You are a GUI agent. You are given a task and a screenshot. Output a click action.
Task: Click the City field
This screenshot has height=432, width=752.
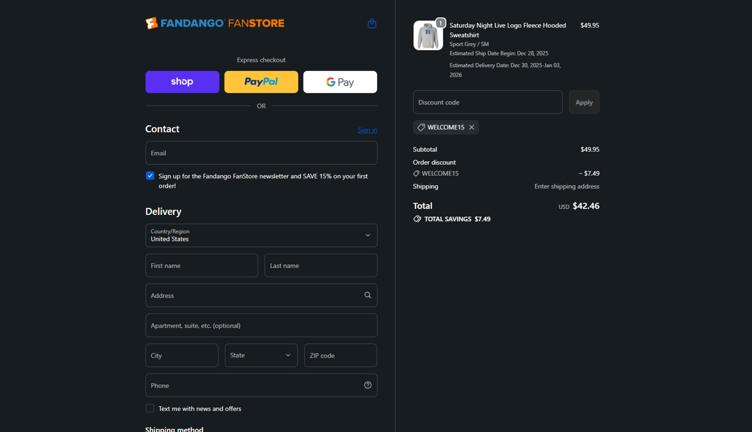pos(182,355)
